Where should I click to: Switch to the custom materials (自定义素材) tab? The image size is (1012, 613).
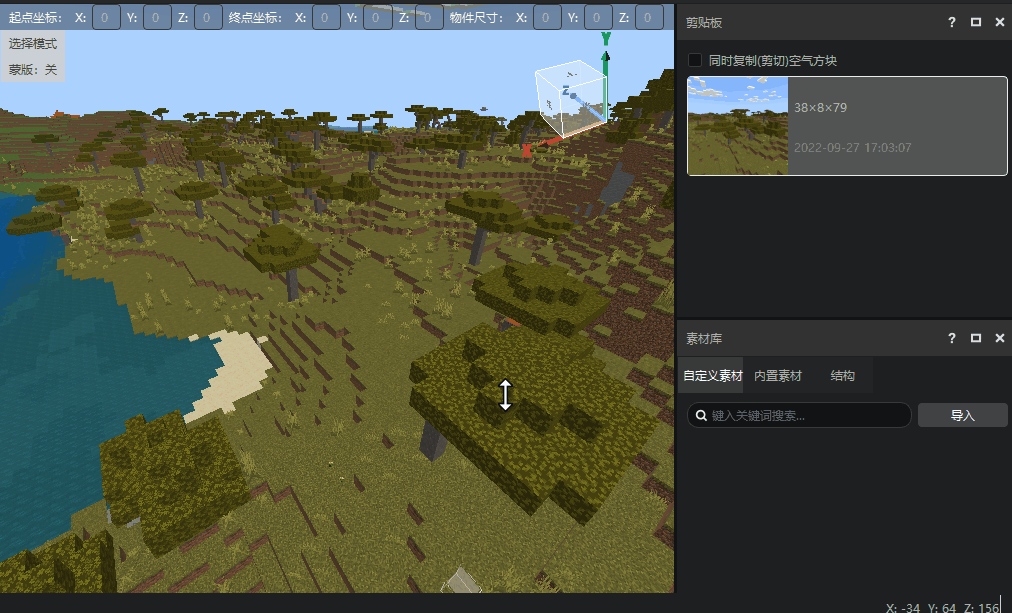[x=713, y=376]
